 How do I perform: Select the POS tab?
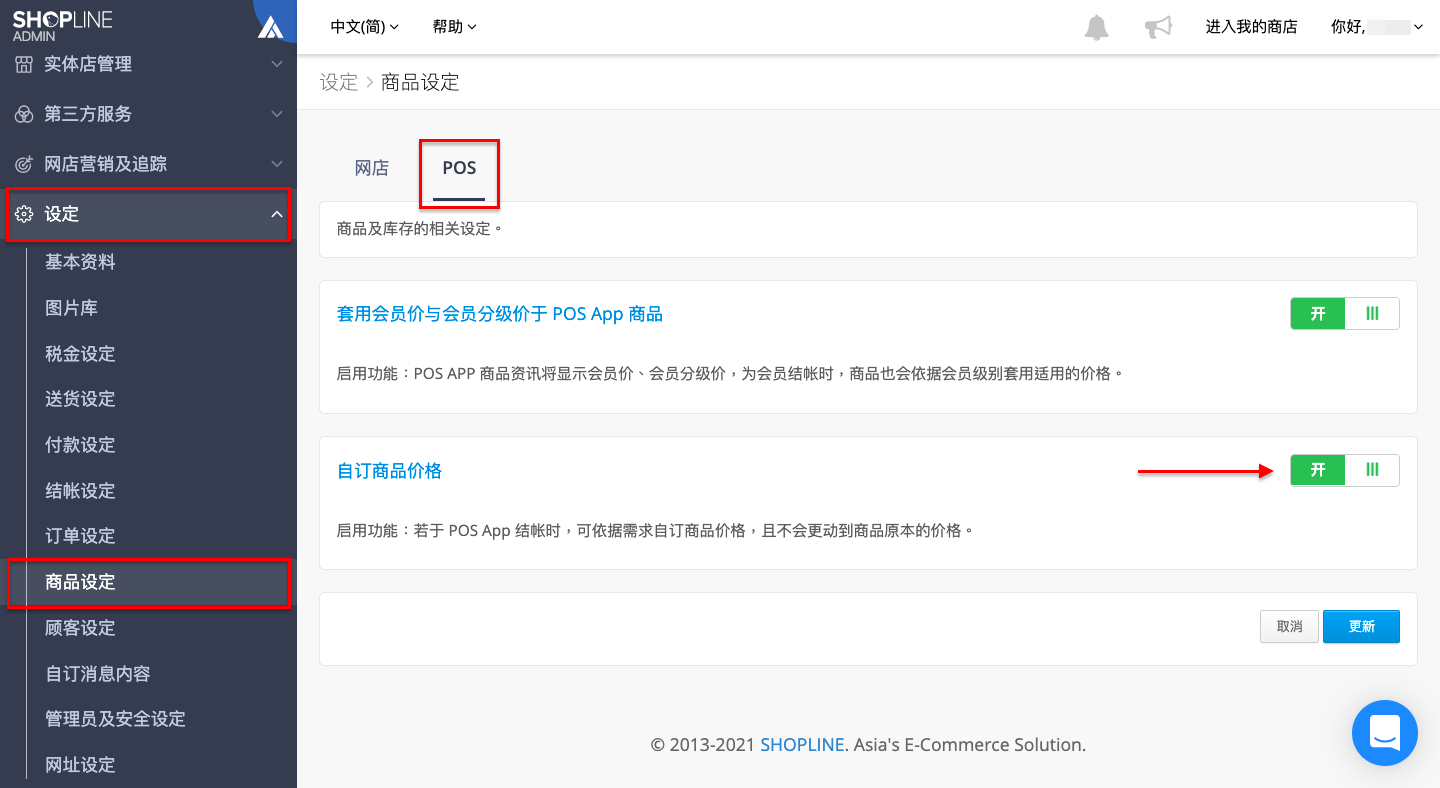tap(459, 168)
